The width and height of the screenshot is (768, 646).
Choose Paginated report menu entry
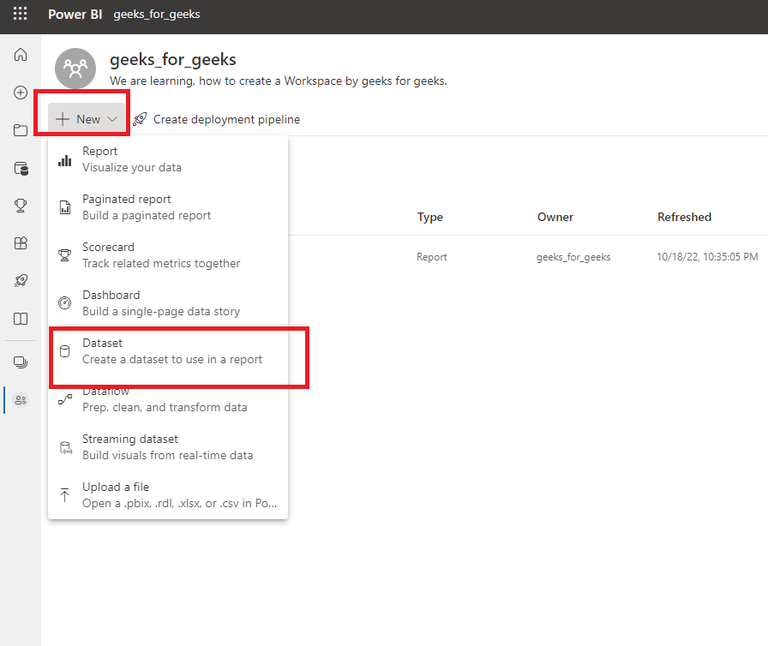168,207
